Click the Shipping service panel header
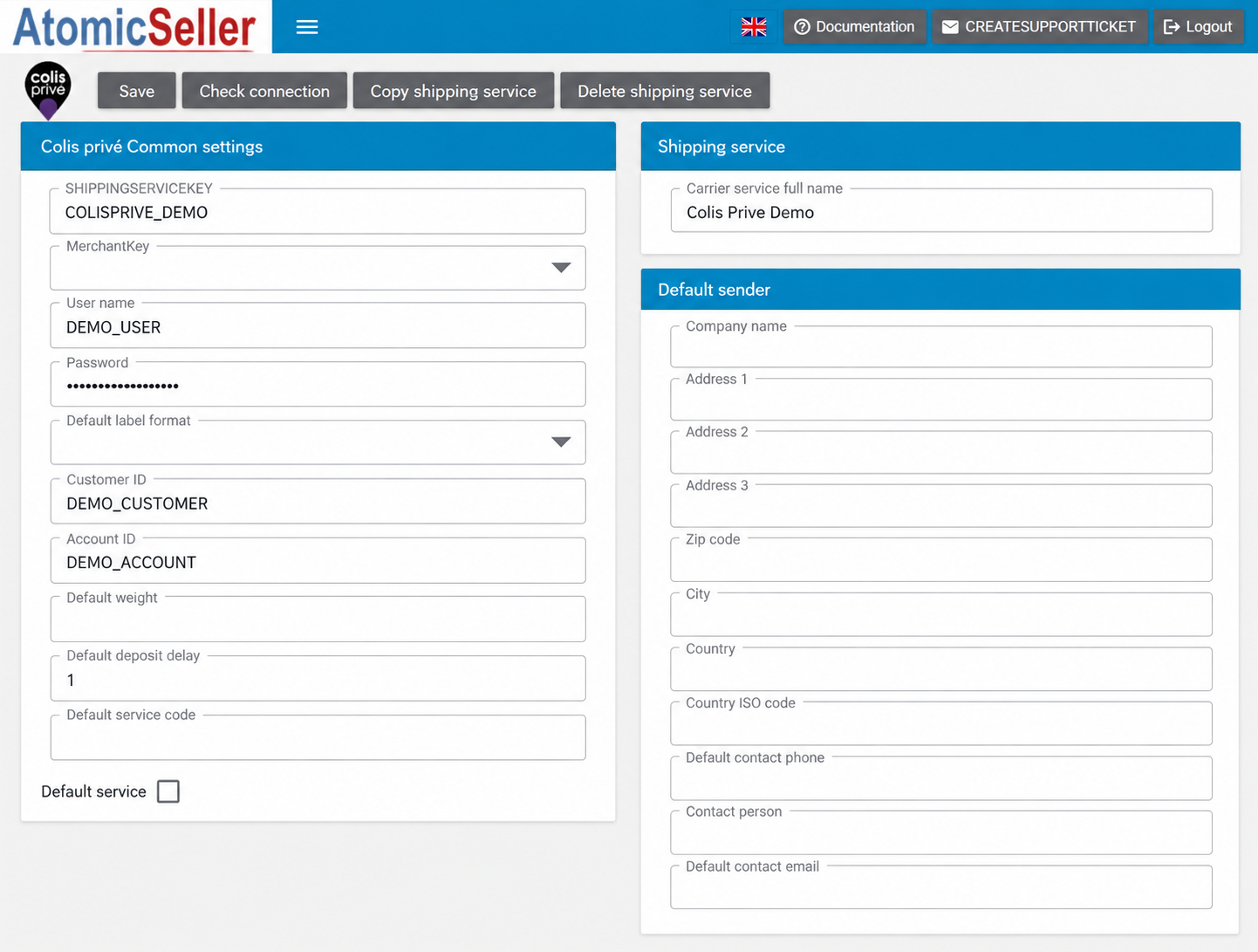 click(940, 147)
